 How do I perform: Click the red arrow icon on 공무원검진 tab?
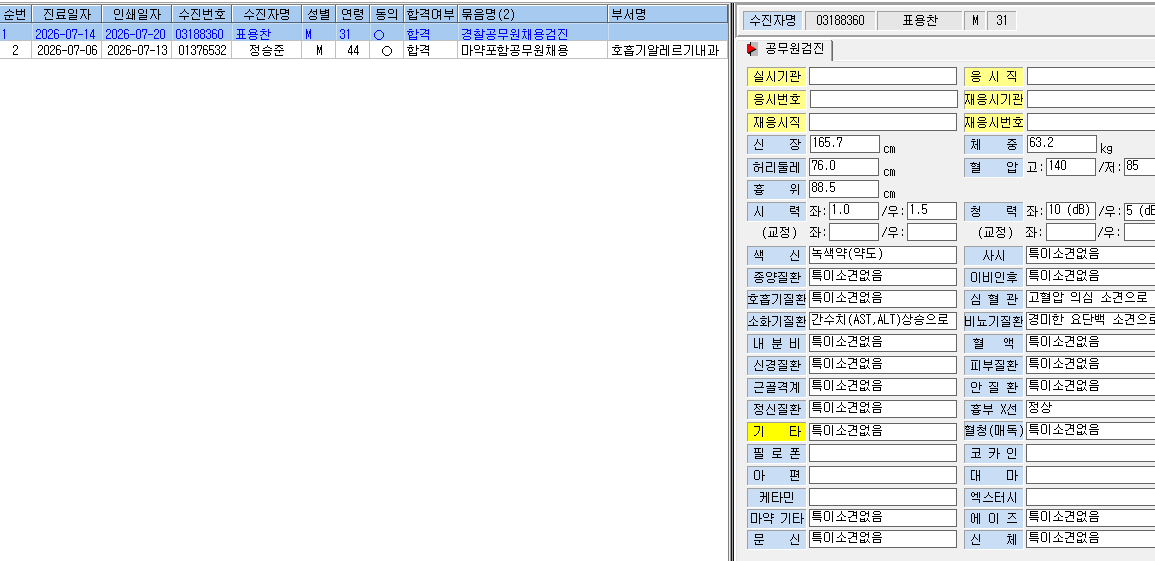tap(752, 49)
